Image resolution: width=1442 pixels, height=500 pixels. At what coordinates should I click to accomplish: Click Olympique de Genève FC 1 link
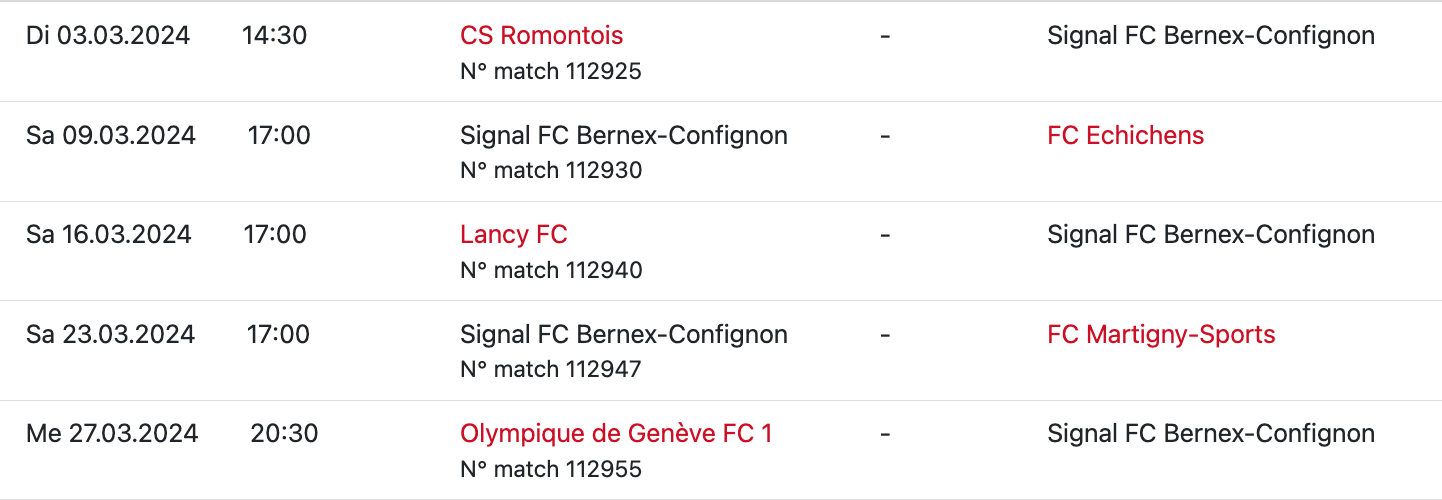click(x=616, y=434)
